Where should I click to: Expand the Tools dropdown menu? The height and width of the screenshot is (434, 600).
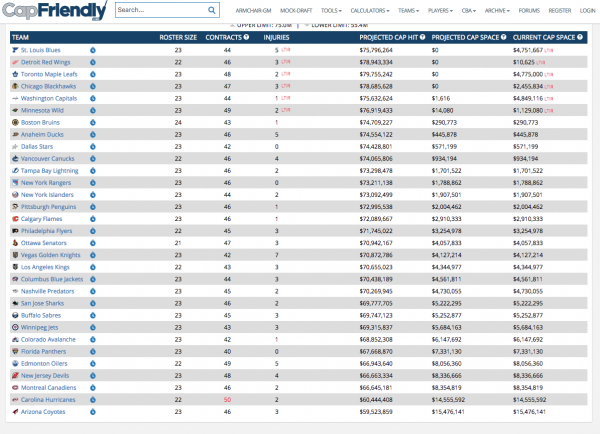click(x=321, y=10)
